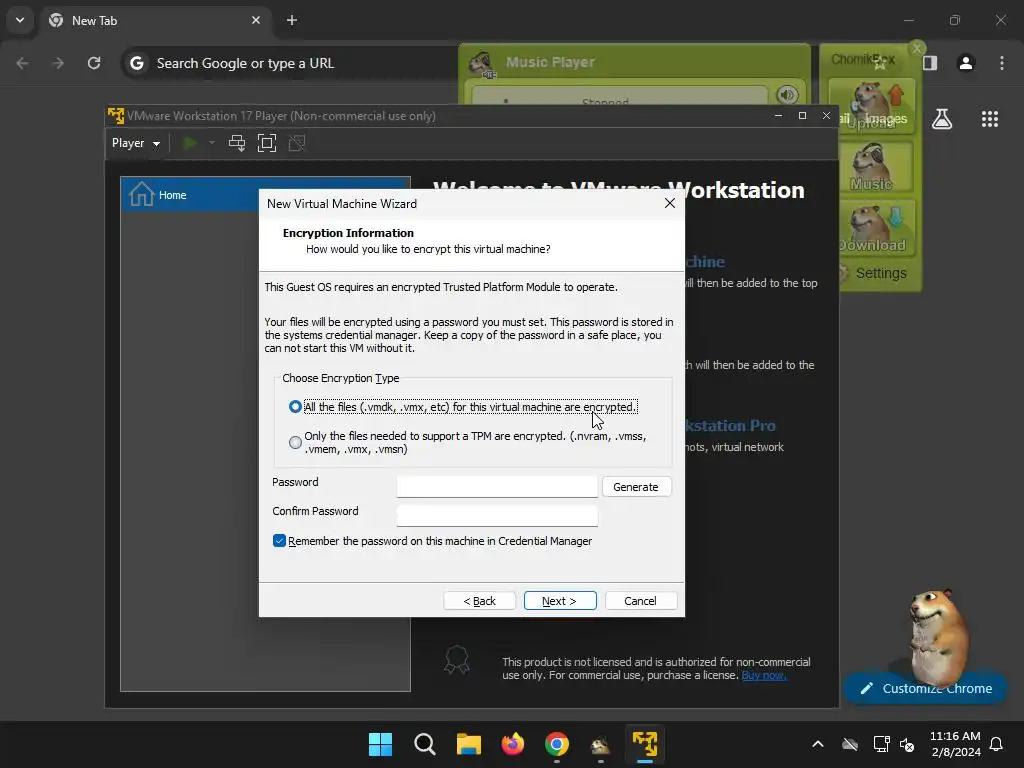The width and height of the screenshot is (1024, 768).
Task: Close the ChomikBox widget panel
Action: click(917, 48)
